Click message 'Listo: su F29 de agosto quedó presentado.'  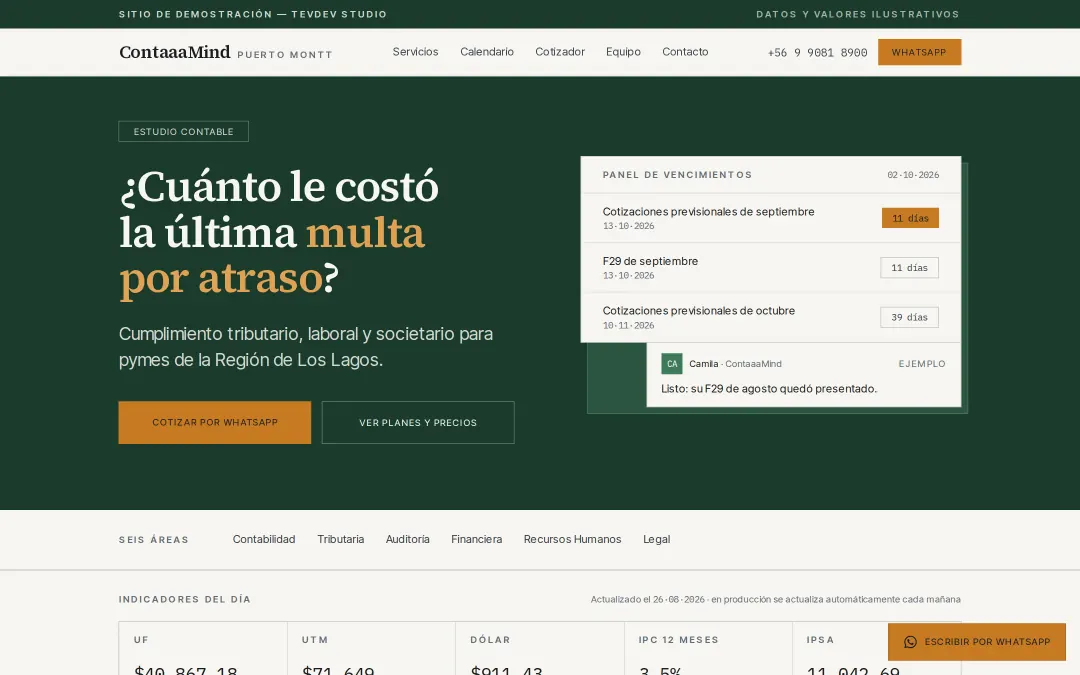769,389
